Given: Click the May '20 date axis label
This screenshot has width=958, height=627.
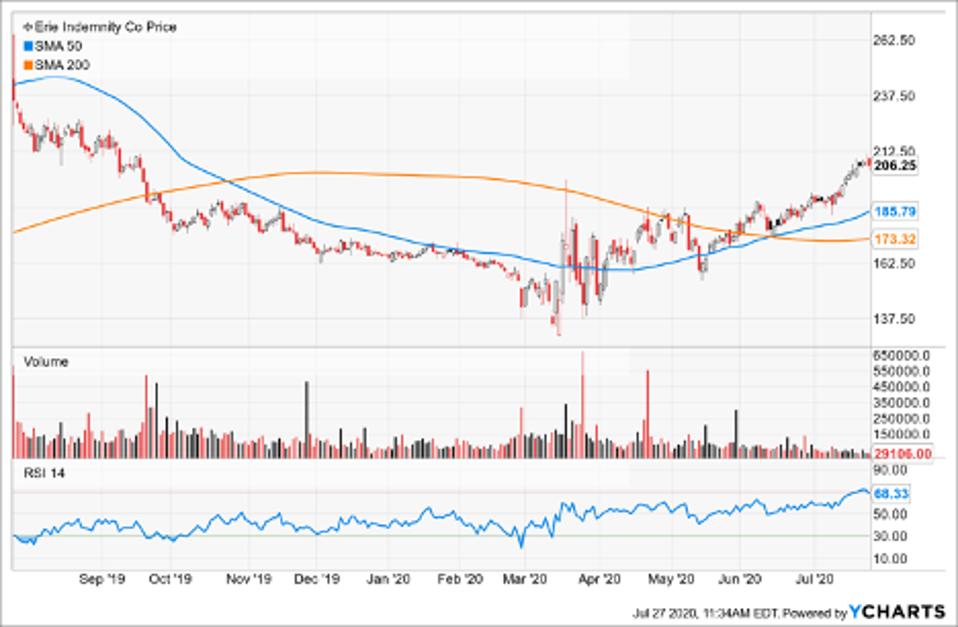Looking at the screenshot, I should pos(671,579).
